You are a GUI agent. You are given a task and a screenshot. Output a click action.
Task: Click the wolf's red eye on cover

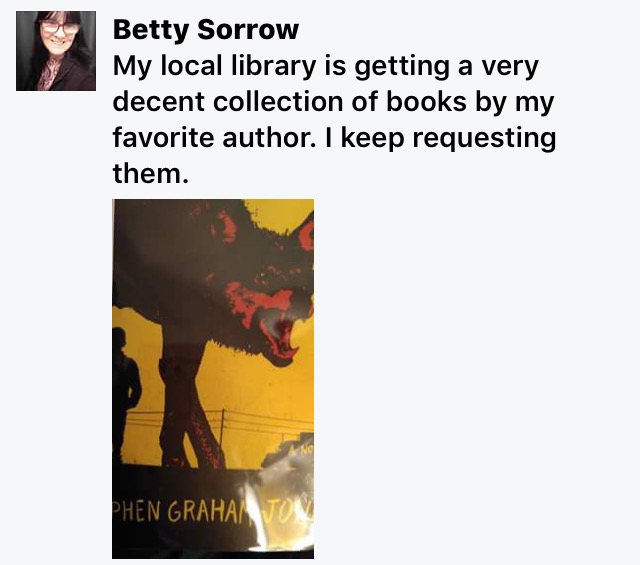307,236
